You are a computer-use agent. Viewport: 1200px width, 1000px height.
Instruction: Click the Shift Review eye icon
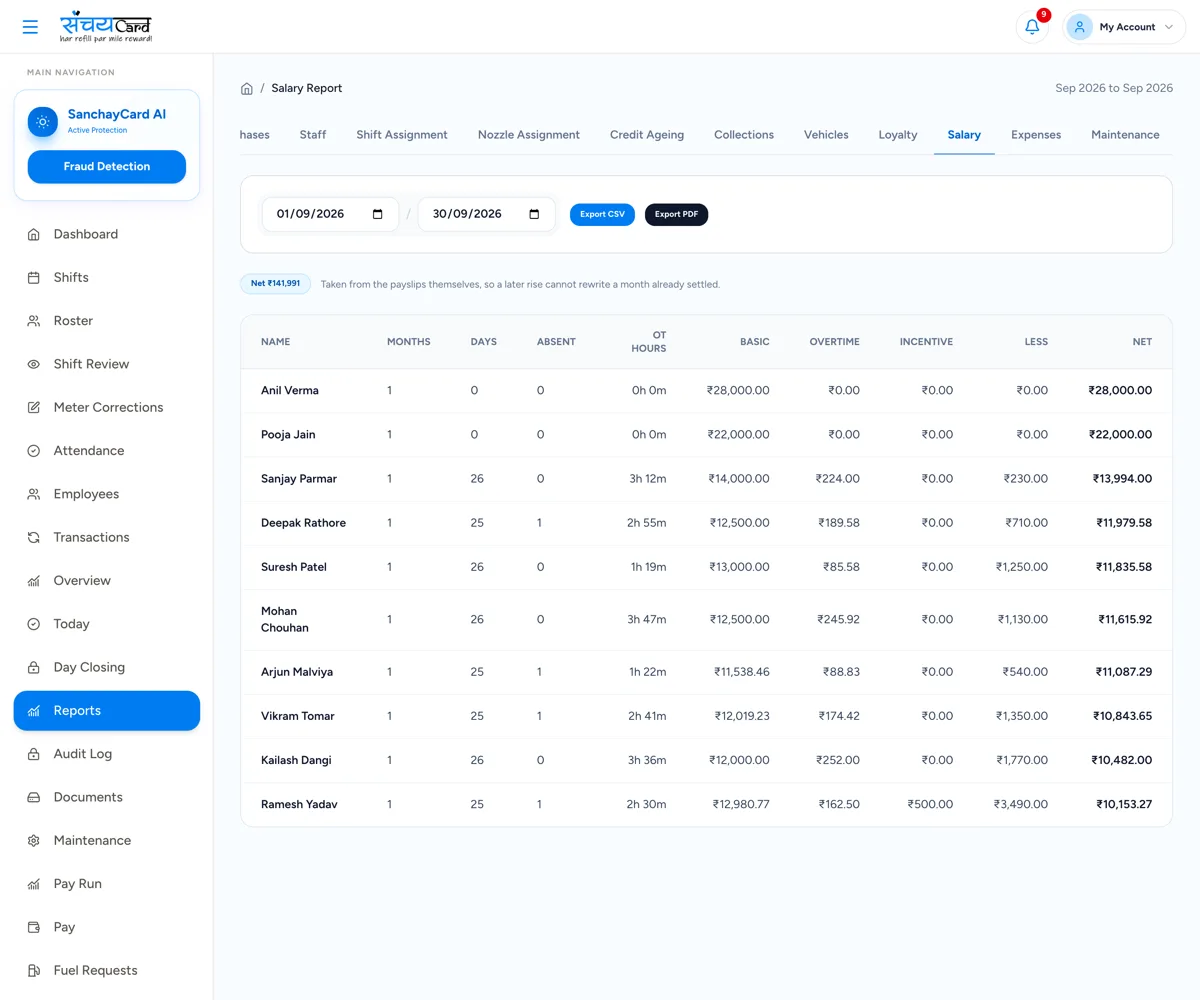(33, 364)
